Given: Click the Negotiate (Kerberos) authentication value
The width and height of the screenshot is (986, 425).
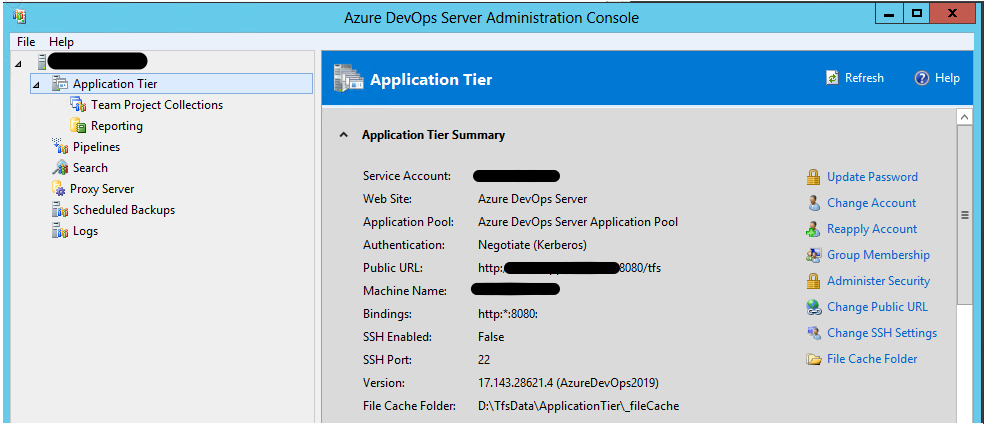Looking at the screenshot, I should point(532,245).
